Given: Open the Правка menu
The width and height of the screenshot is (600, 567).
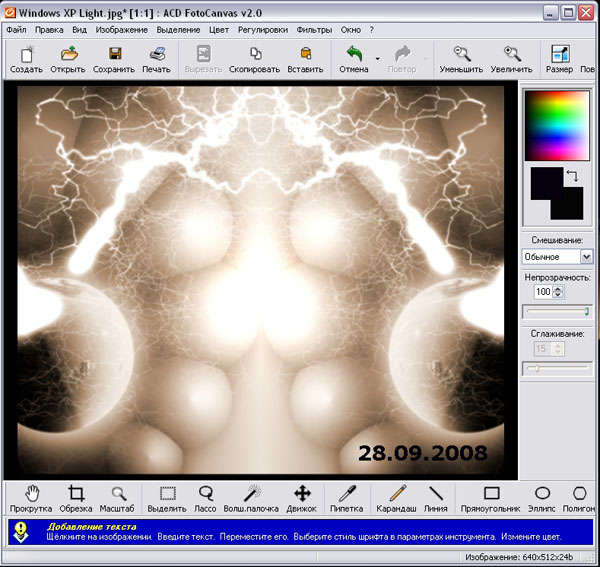Looking at the screenshot, I should [49, 30].
